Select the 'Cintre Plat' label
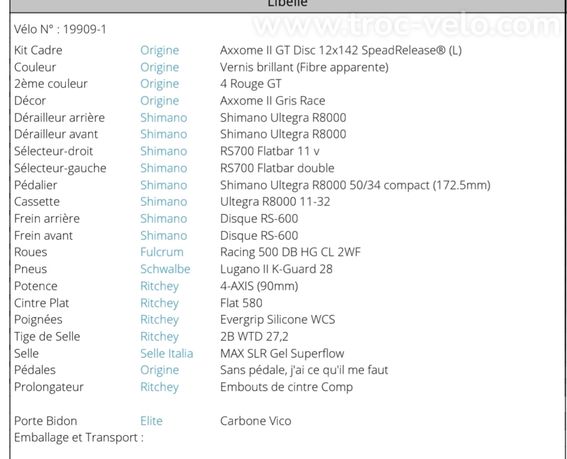 (x=41, y=303)
